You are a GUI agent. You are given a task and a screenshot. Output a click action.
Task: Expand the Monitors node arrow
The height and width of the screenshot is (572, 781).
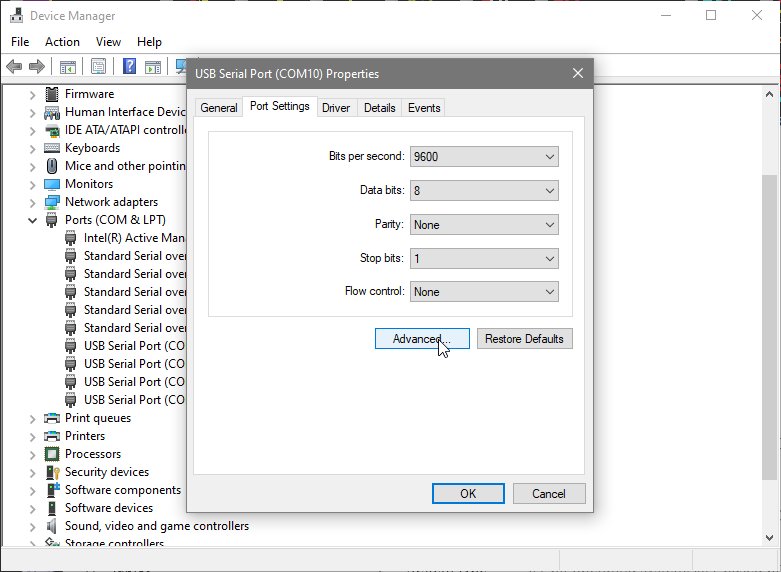(32, 184)
